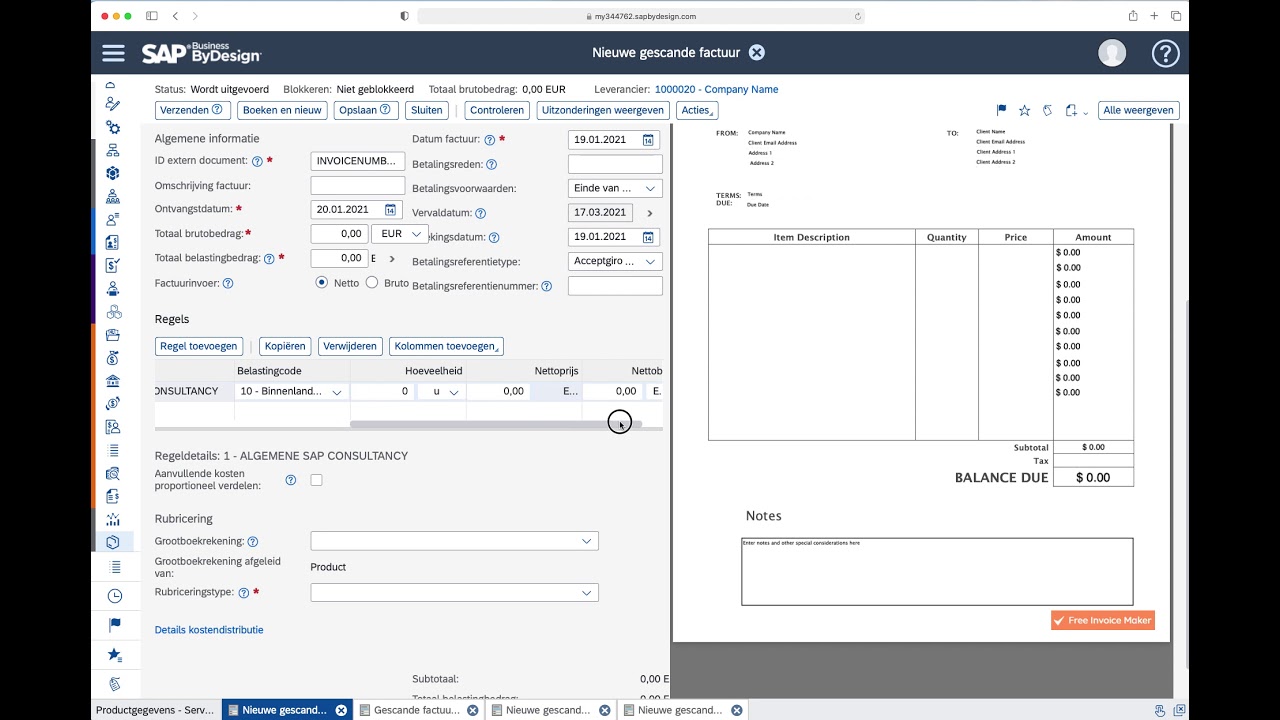The height and width of the screenshot is (720, 1280).
Task: Expand the Belastingcode dropdown in the row
Action: (337, 392)
